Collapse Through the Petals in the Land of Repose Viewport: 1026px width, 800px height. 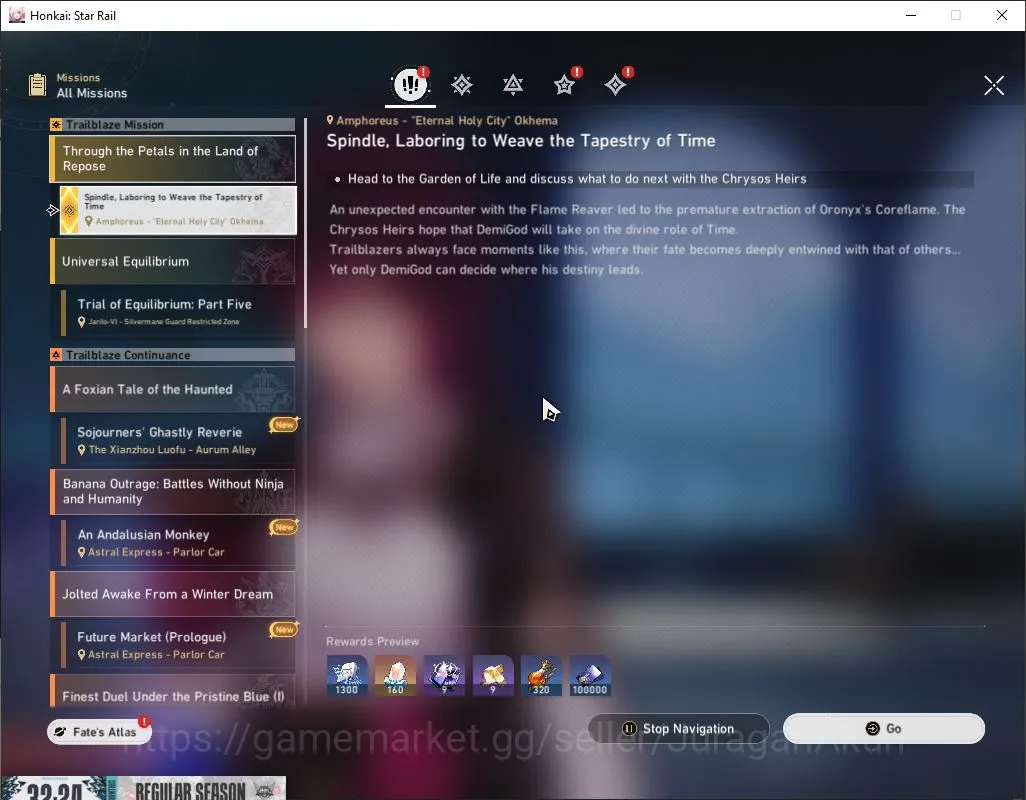click(173, 159)
